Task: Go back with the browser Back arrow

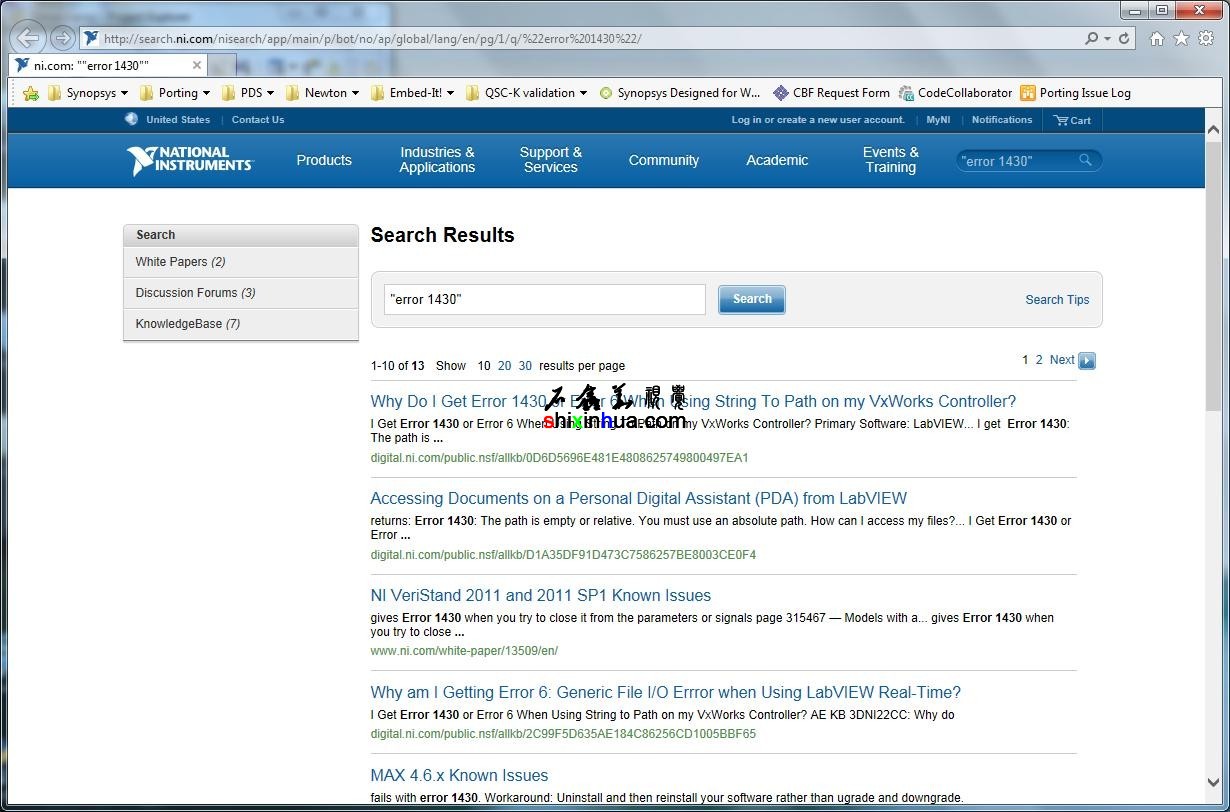Action: click(28, 38)
